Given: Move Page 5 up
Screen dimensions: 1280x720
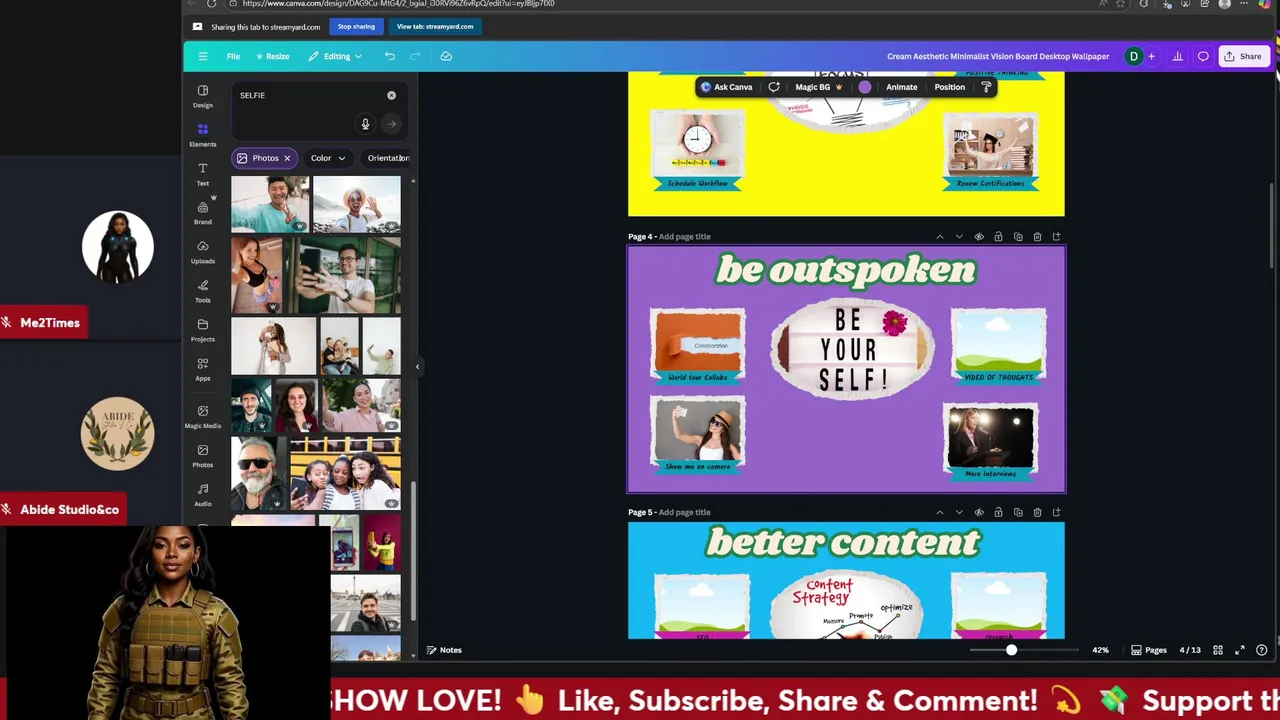Looking at the screenshot, I should pyautogui.click(x=940, y=512).
